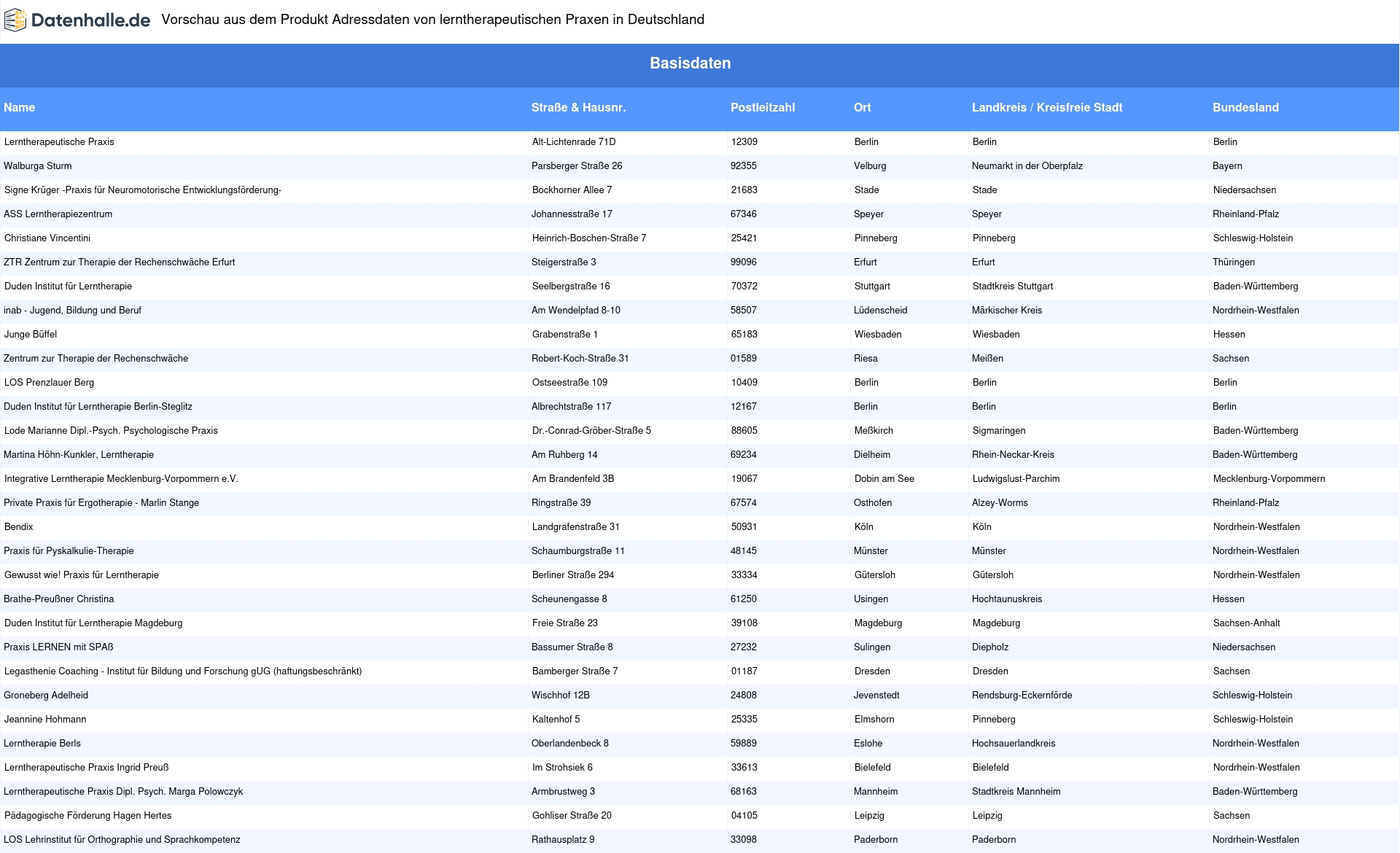Click Praxis LERNEN mit SPAß
The width and height of the screenshot is (1400, 853).
[x=58, y=647]
